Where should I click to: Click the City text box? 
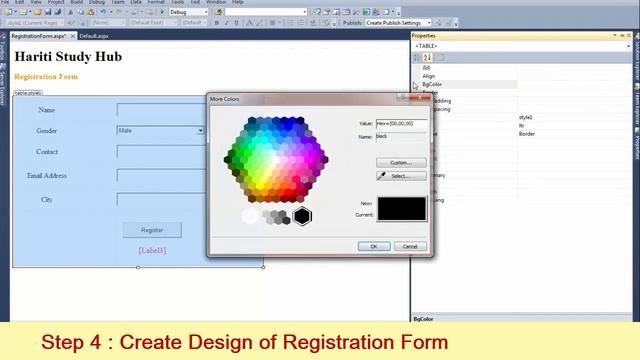162,200
